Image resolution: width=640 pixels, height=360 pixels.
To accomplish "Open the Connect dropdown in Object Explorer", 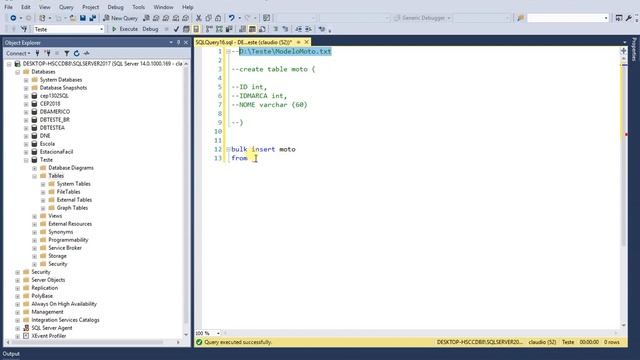I will [18, 53].
